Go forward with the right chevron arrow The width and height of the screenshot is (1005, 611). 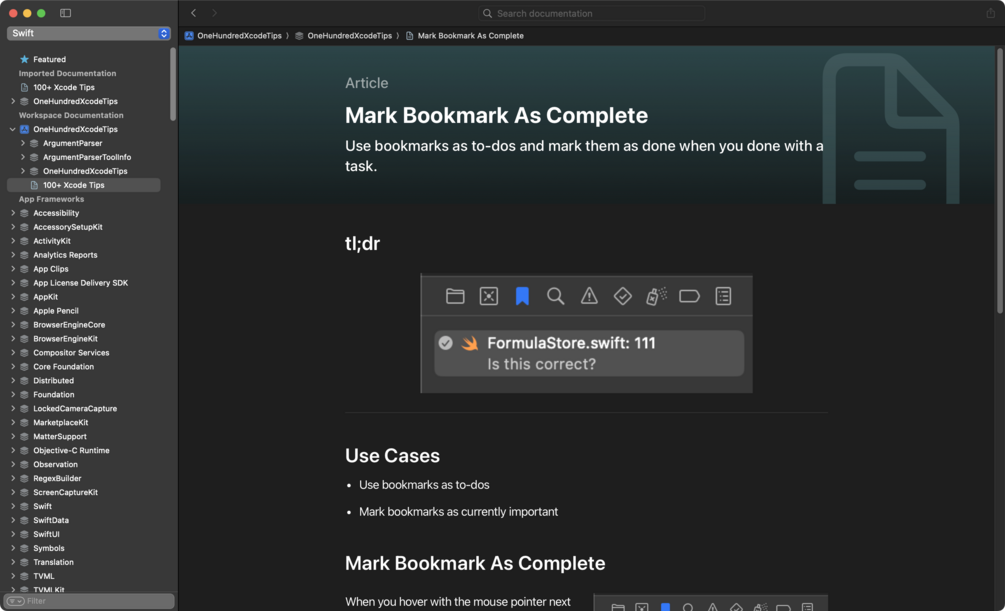[215, 13]
